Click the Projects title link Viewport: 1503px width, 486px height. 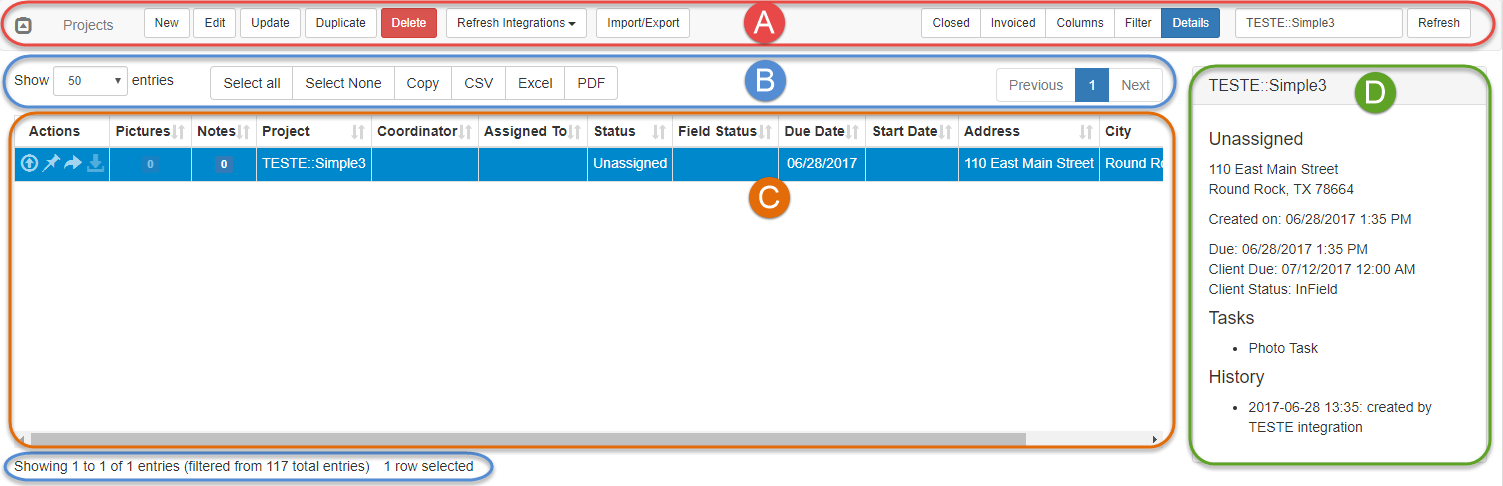click(x=88, y=25)
